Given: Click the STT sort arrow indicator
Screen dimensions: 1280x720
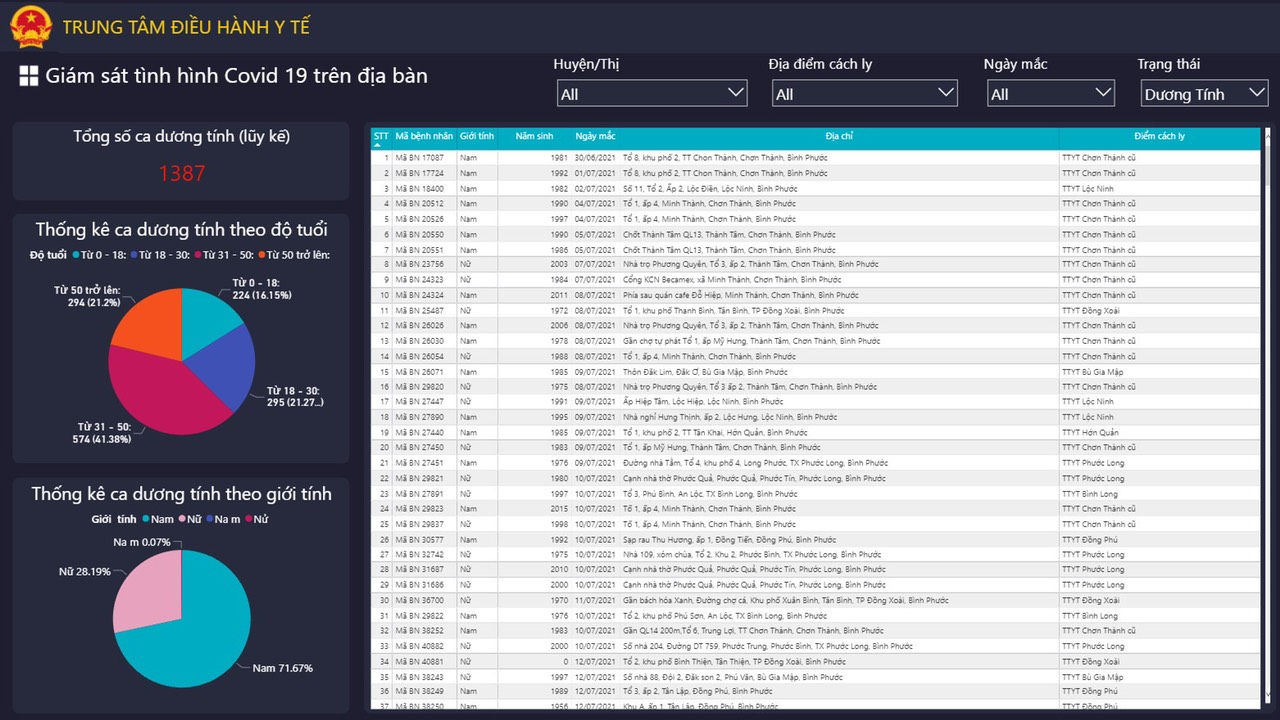Looking at the screenshot, I should [x=378, y=146].
